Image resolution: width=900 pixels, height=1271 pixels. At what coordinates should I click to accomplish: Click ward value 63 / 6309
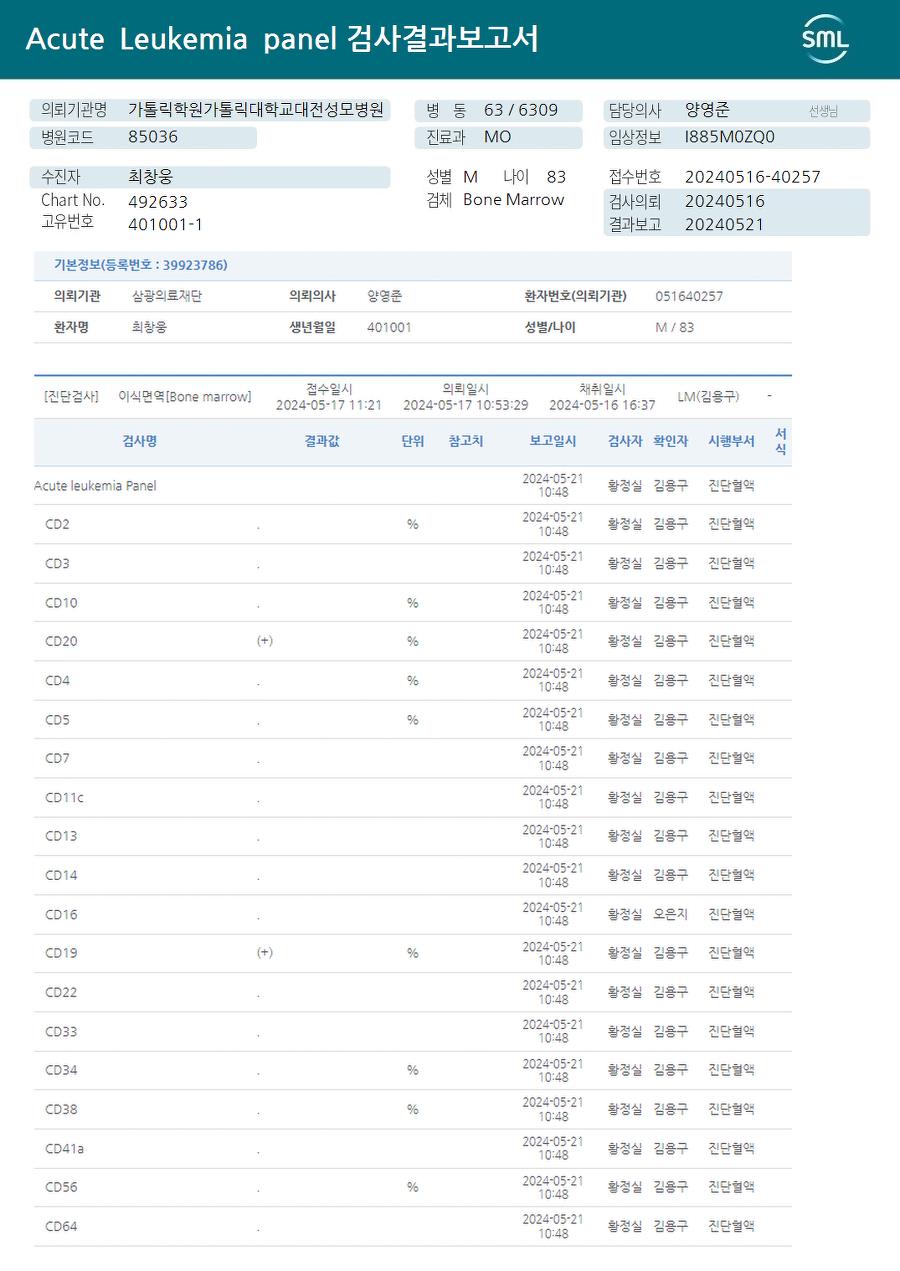pyautogui.click(x=521, y=110)
